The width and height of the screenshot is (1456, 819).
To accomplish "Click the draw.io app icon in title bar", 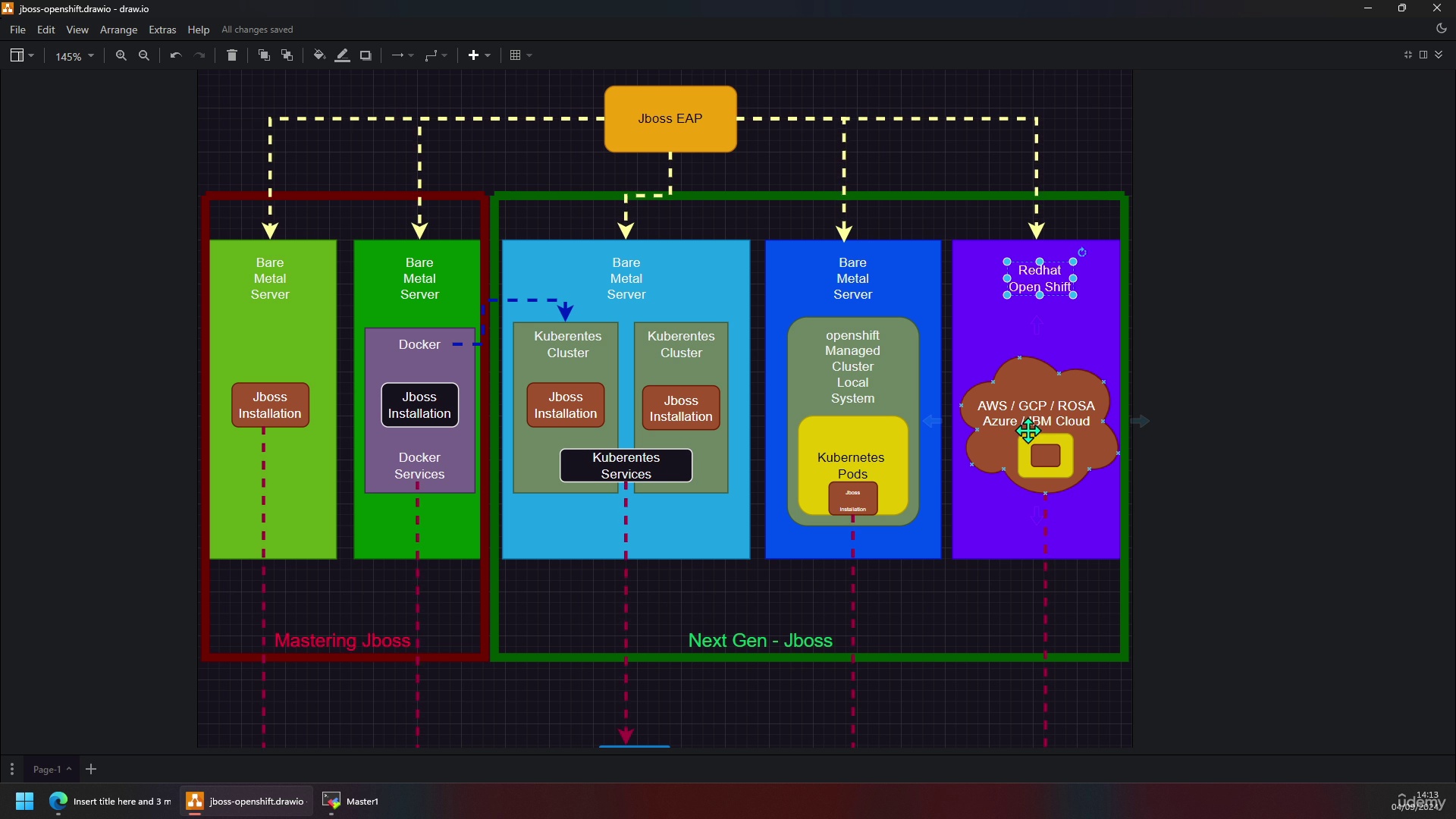I will click(x=8, y=8).
